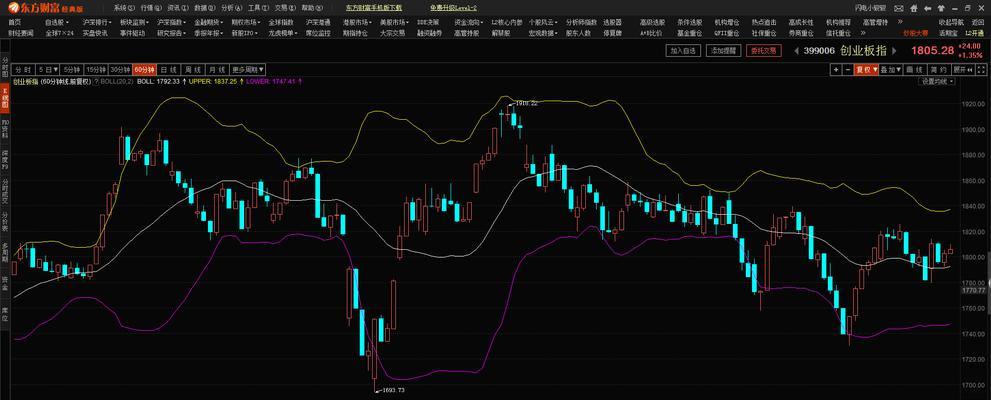Switch to 30分钟 period

(120, 70)
